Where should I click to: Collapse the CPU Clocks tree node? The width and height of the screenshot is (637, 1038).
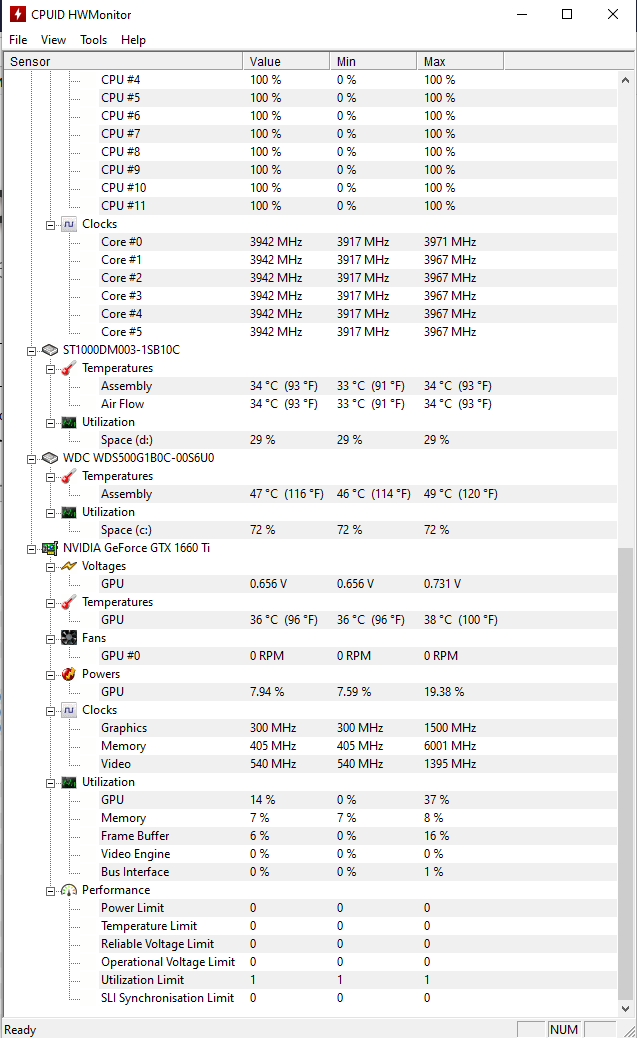50,224
